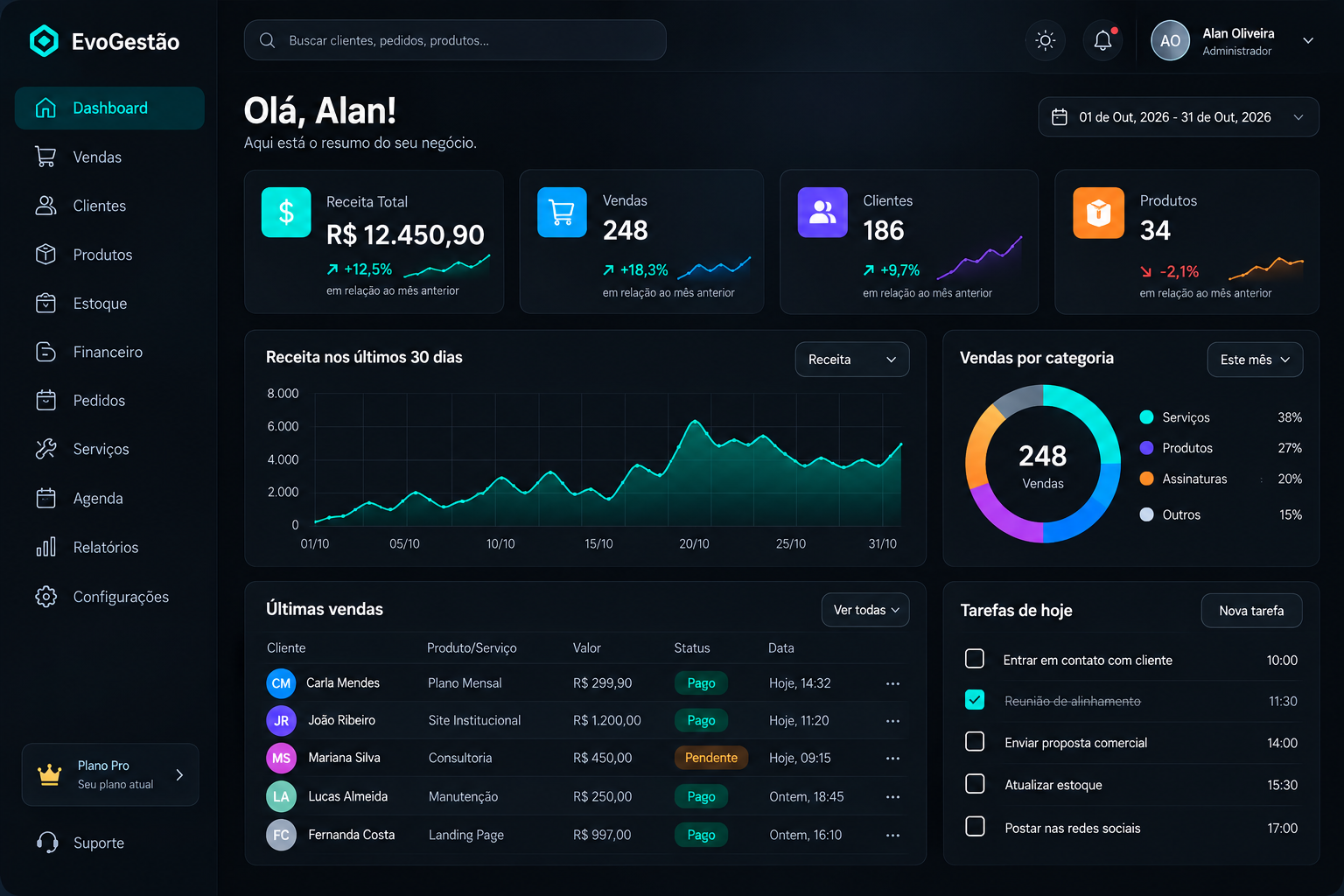This screenshot has width=1344, height=896.
Task: Click the center of the Vendas donut chart
Action: coord(1043,464)
